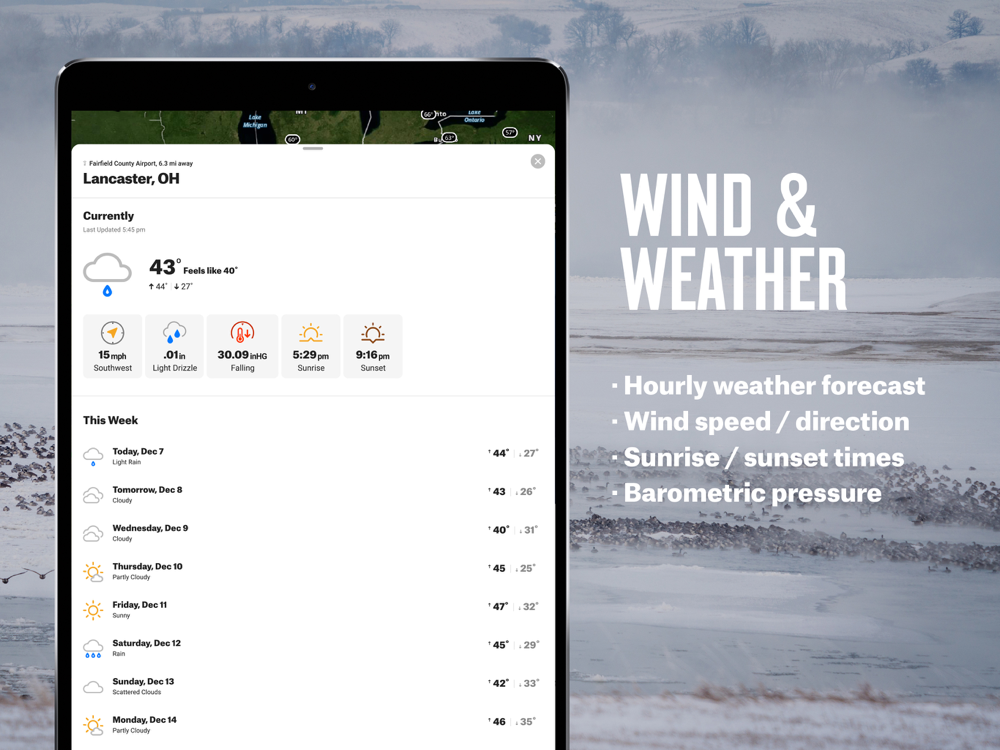Tap the wind compass icon
Image resolution: width=1000 pixels, height=750 pixels.
click(x=112, y=333)
